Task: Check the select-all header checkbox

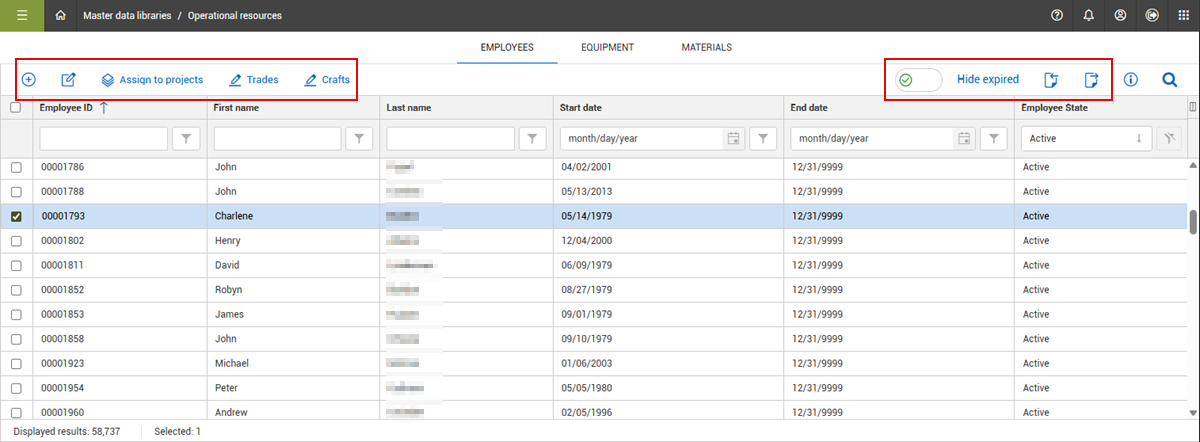Action: pyautogui.click(x=16, y=108)
